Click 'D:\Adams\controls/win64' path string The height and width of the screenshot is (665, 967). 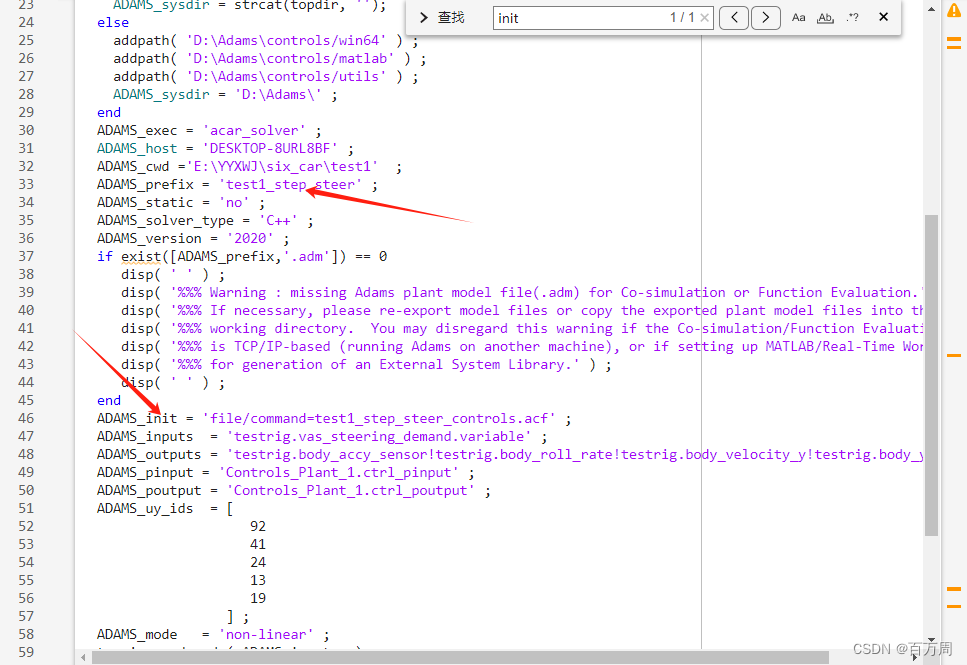(x=286, y=41)
